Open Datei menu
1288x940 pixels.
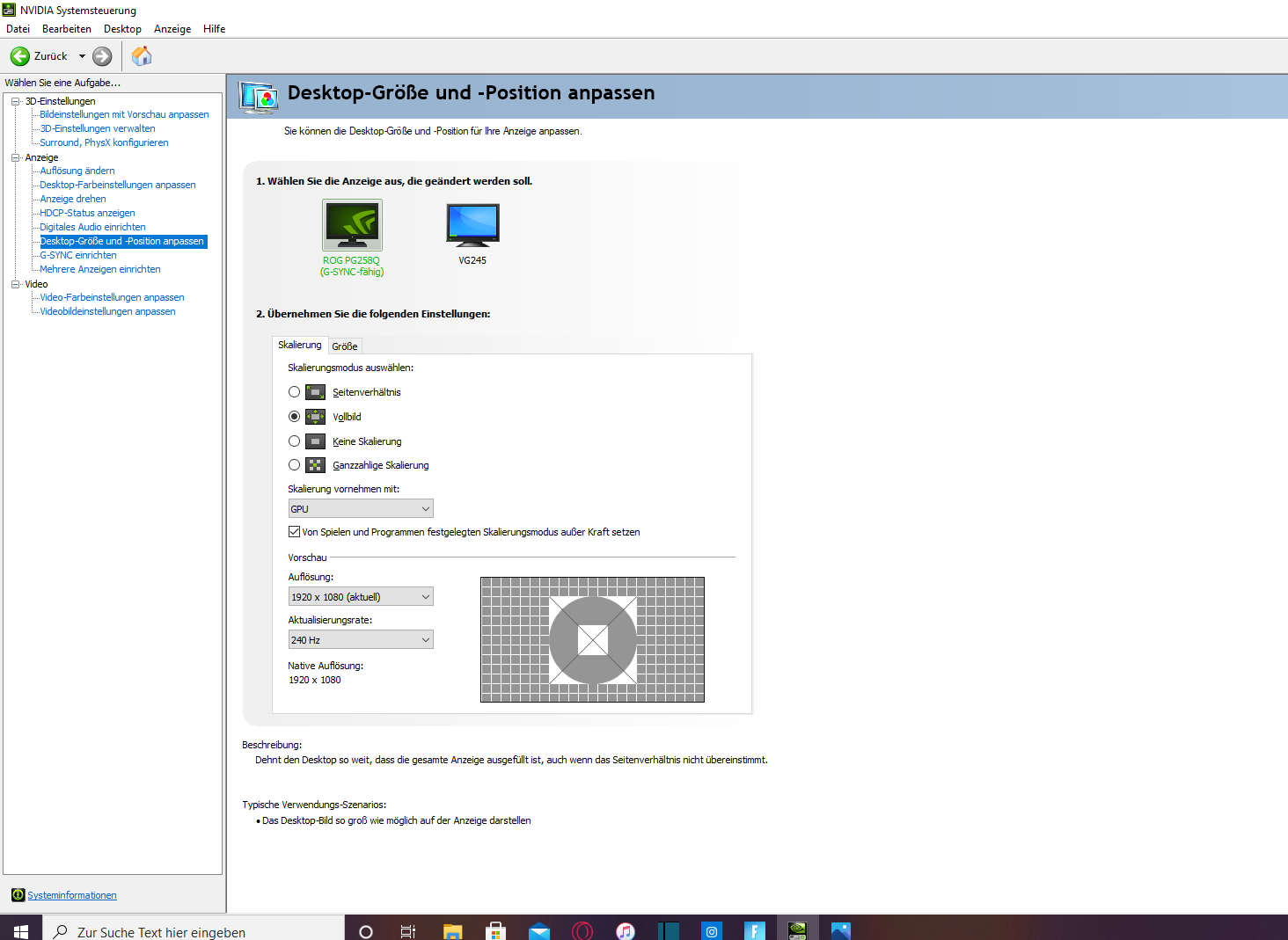coord(18,29)
